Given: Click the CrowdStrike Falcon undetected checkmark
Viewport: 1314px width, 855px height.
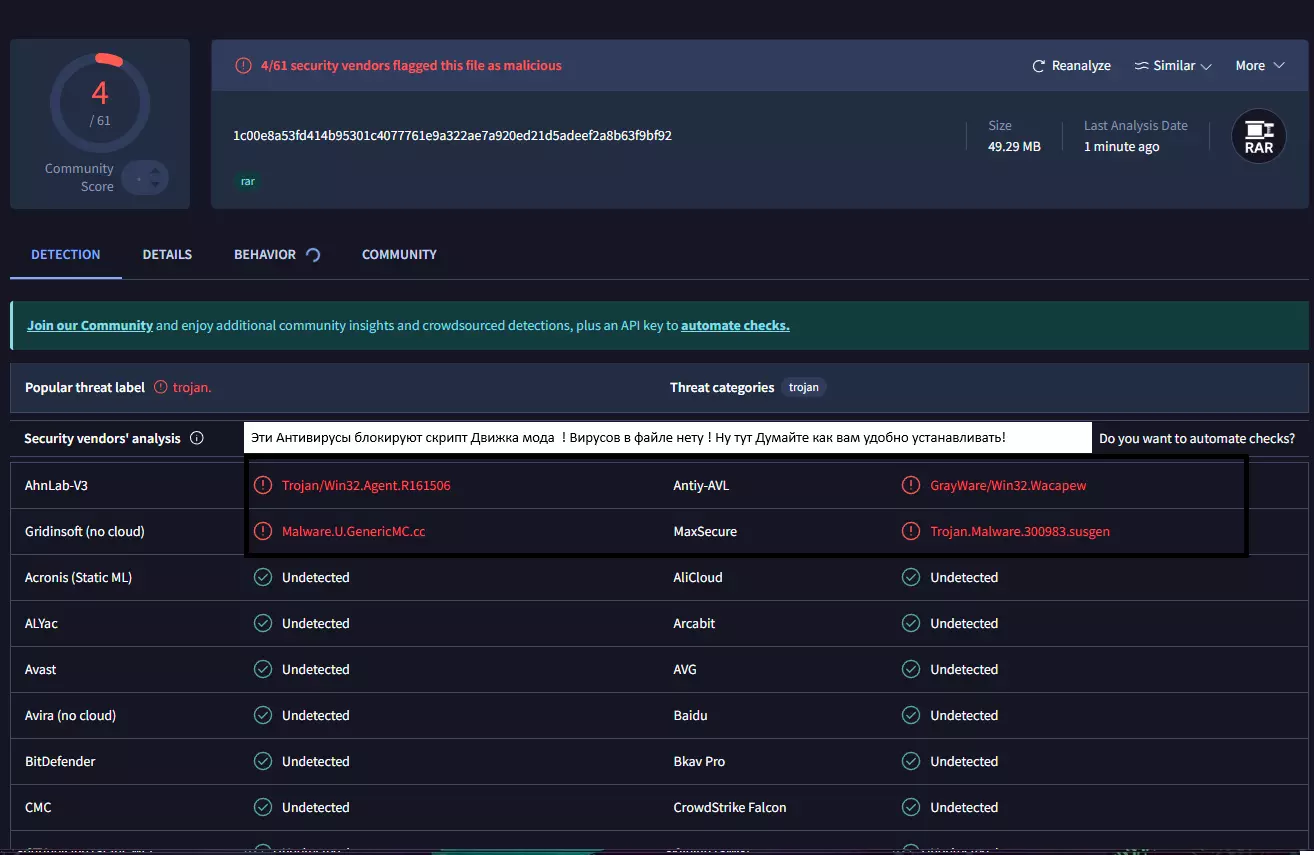Looking at the screenshot, I should pos(911,808).
